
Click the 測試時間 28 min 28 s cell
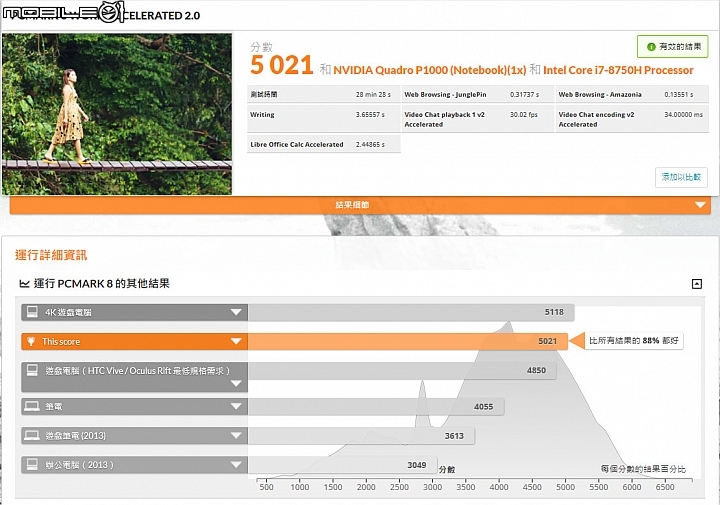coord(324,95)
